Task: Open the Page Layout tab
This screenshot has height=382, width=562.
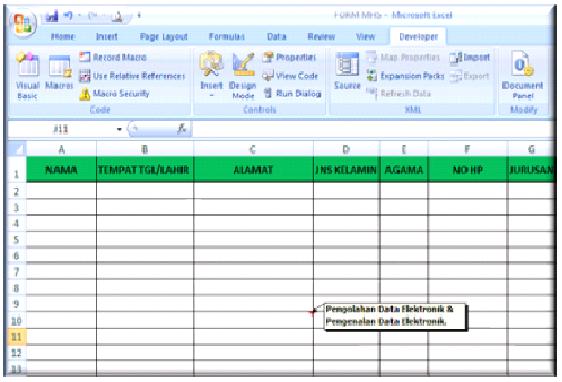Action: (x=163, y=37)
